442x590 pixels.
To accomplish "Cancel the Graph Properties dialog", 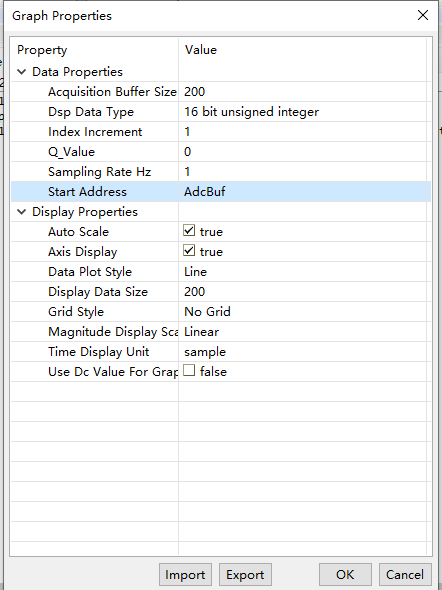I will (405, 575).
